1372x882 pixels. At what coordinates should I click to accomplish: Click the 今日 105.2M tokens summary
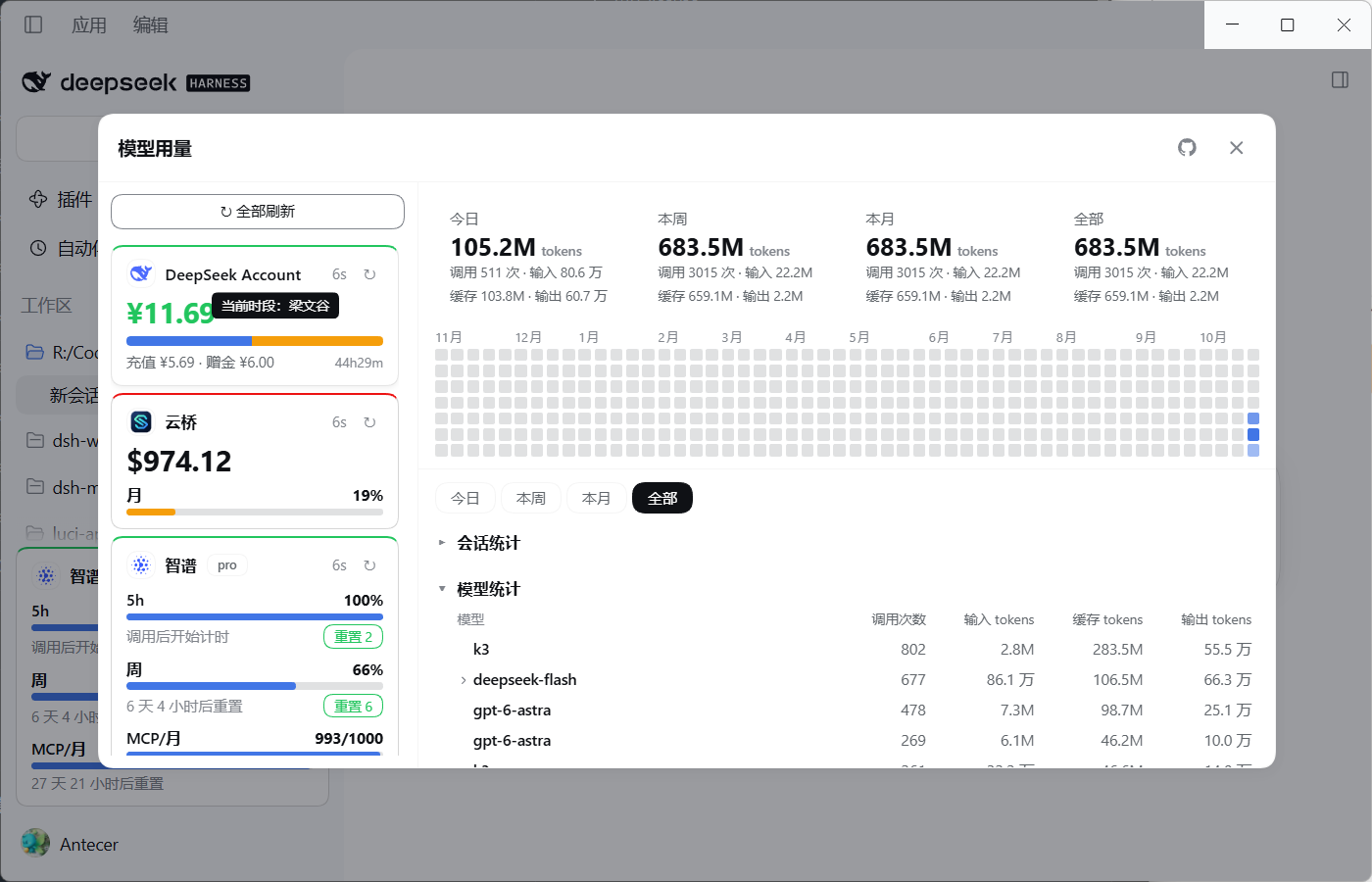click(529, 257)
